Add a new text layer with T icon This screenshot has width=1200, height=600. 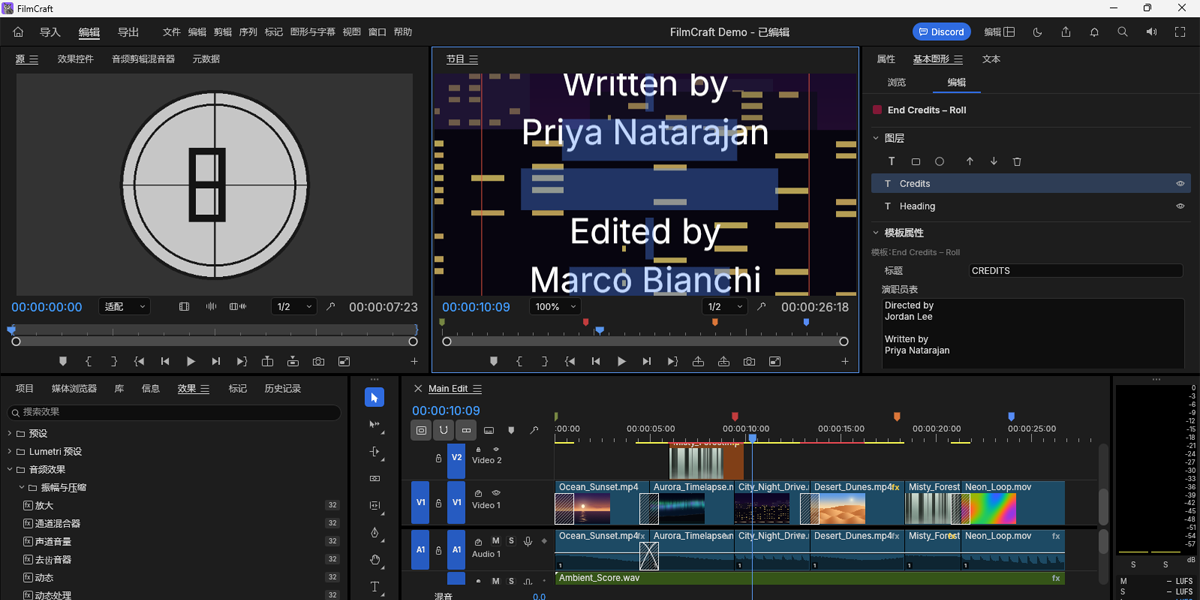pos(892,161)
